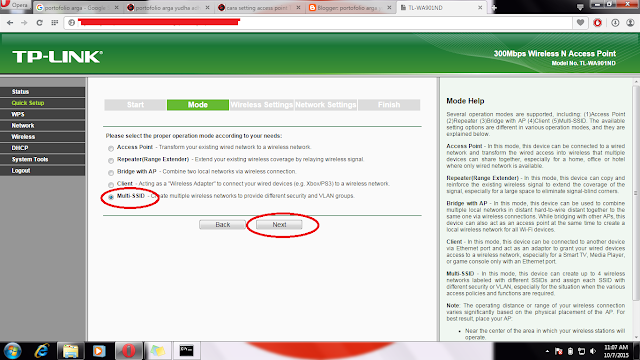Launch Internet Explorer from taskbar

pos(42,351)
